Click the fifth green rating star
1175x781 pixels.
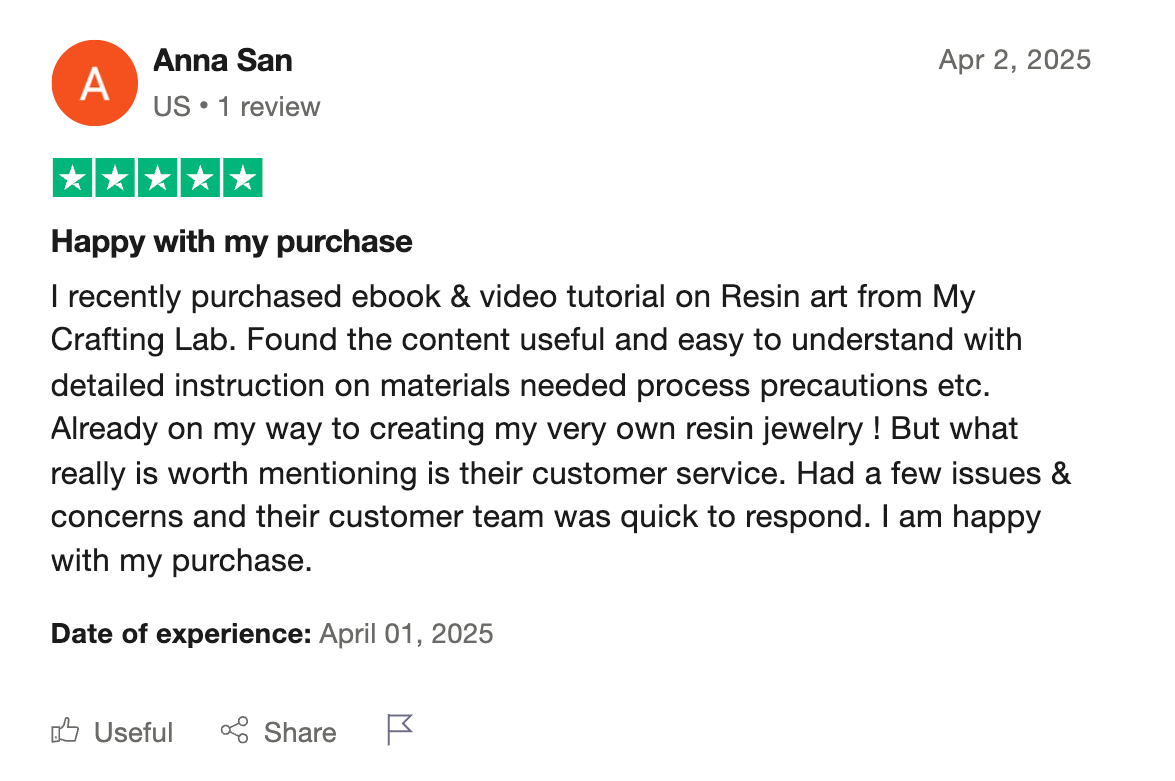pos(242,178)
